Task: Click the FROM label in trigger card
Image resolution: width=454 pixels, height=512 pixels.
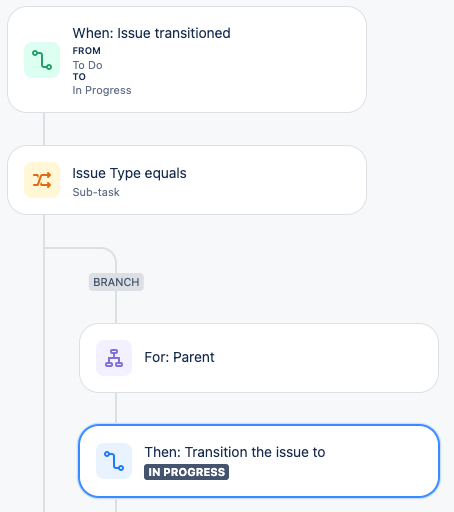Action: [86, 51]
